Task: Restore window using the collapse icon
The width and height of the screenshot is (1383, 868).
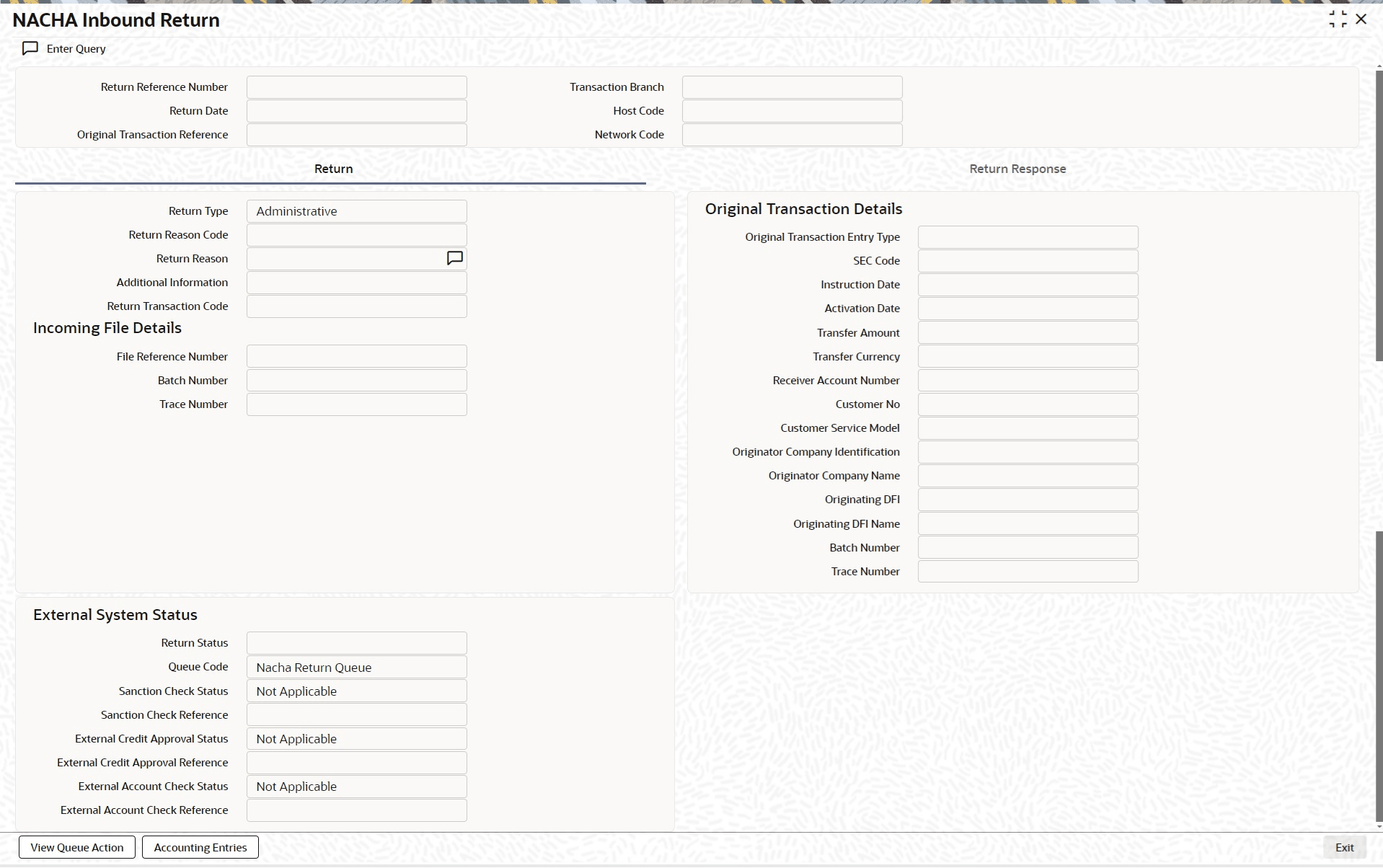Action: (1338, 19)
